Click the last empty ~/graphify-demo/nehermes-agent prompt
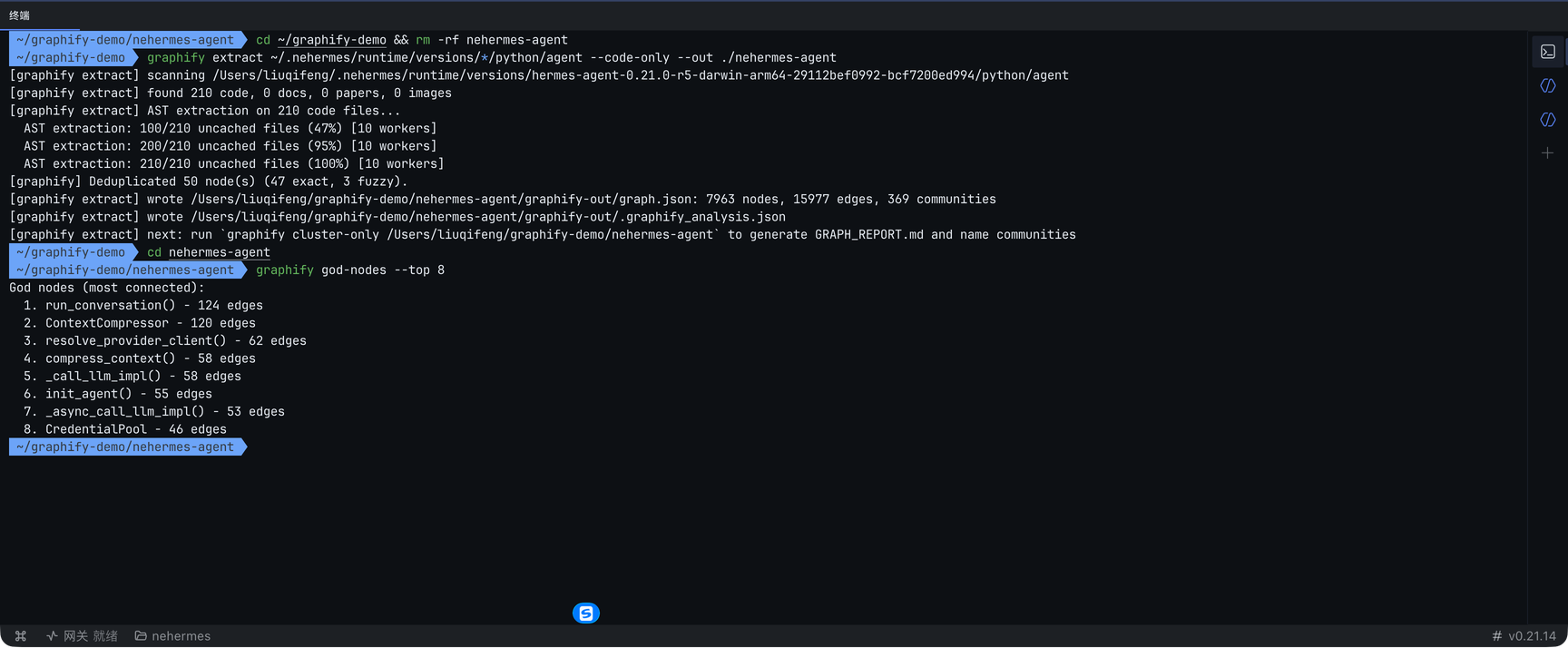This screenshot has width=1568, height=648. tap(128, 447)
